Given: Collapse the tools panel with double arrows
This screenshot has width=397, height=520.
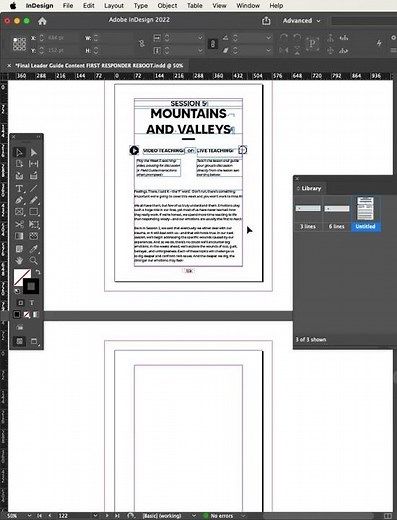Looking at the screenshot, I should click(x=38, y=137).
